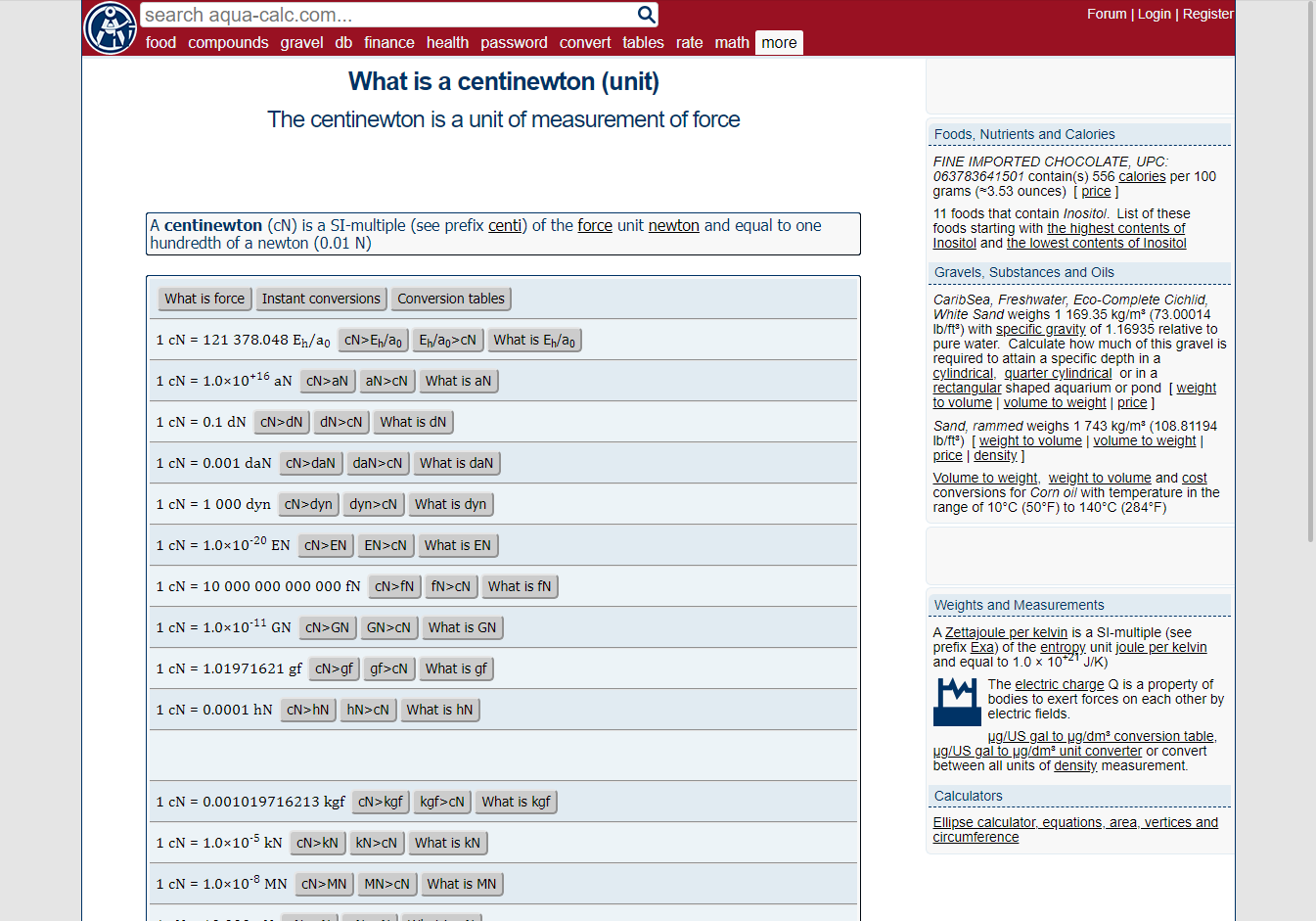Follow the force link in the definition

click(x=595, y=226)
